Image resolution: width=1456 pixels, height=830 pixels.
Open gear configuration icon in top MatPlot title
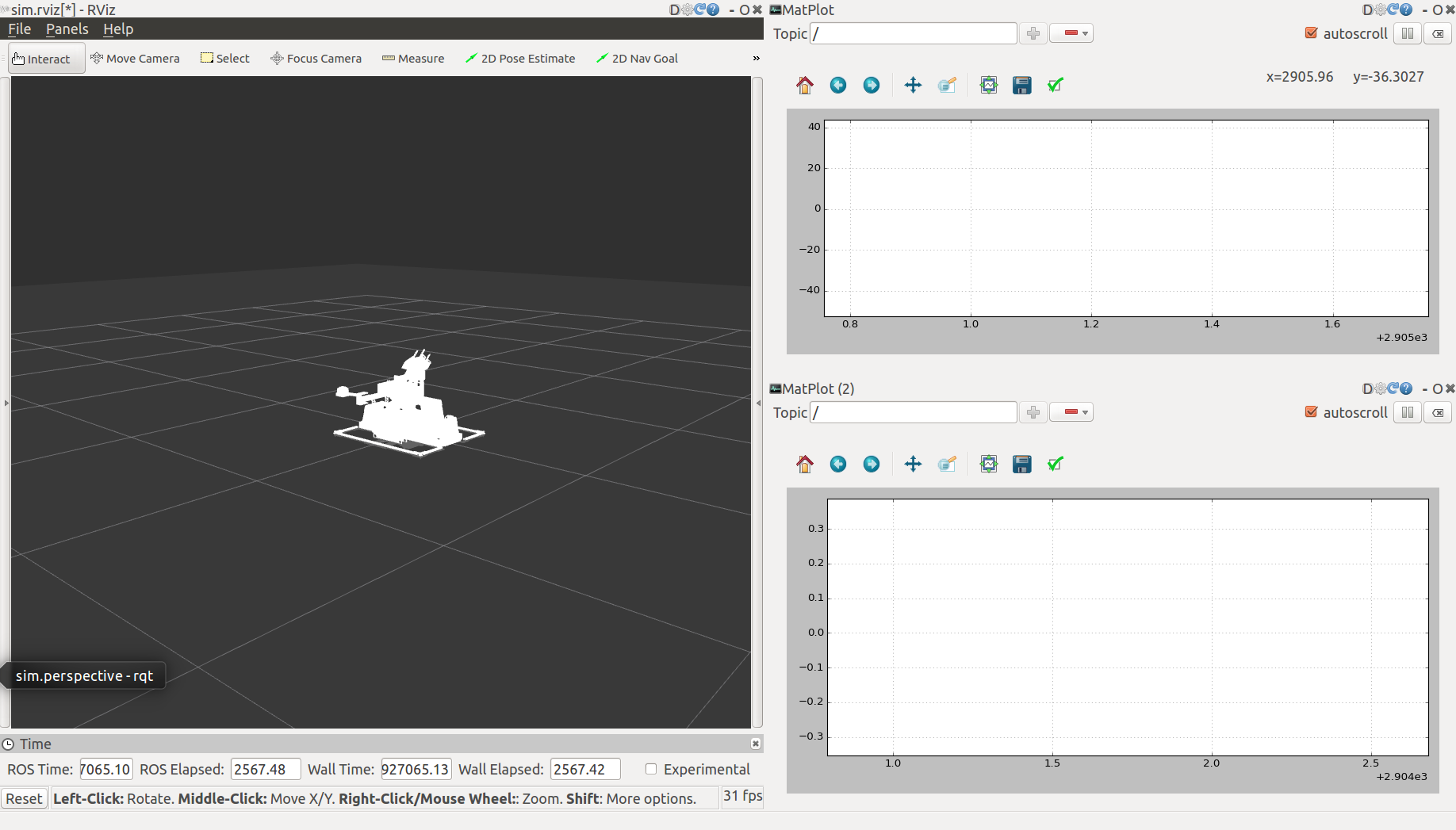[x=1380, y=10]
